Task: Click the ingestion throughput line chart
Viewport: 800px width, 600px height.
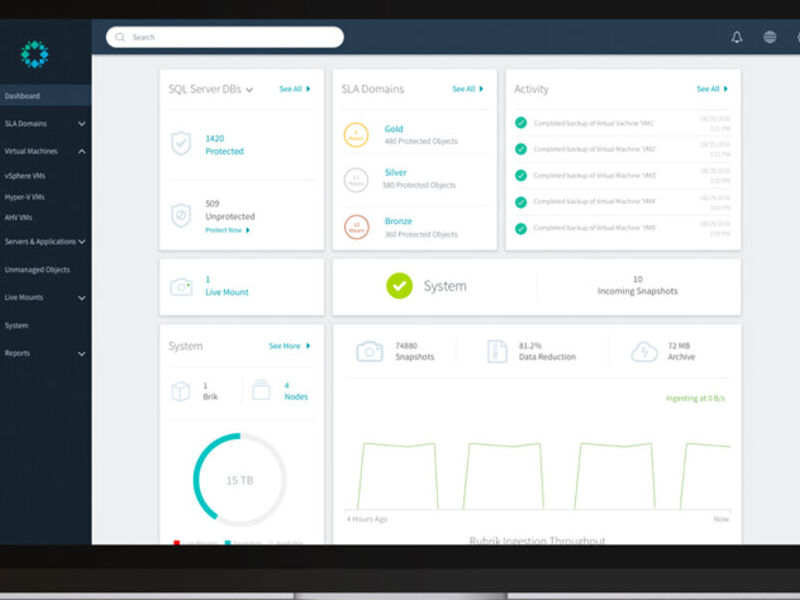Action: 538,476
